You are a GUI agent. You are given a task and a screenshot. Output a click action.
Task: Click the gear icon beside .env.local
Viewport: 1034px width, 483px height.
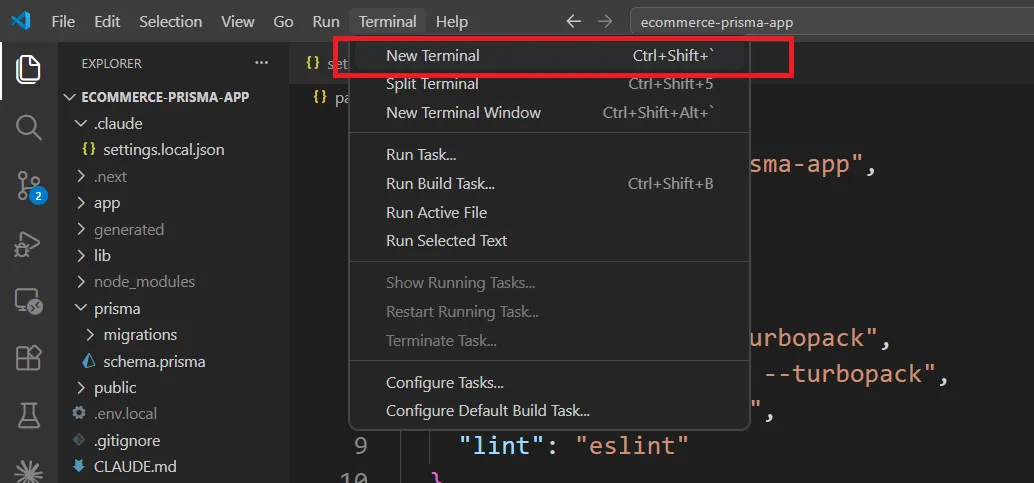point(79,414)
